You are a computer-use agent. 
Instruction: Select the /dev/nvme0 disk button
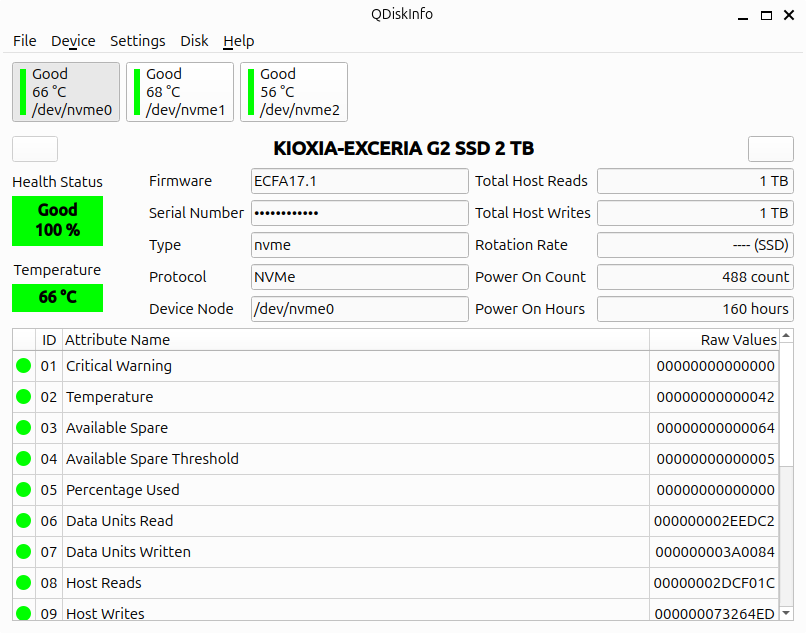click(x=66, y=92)
